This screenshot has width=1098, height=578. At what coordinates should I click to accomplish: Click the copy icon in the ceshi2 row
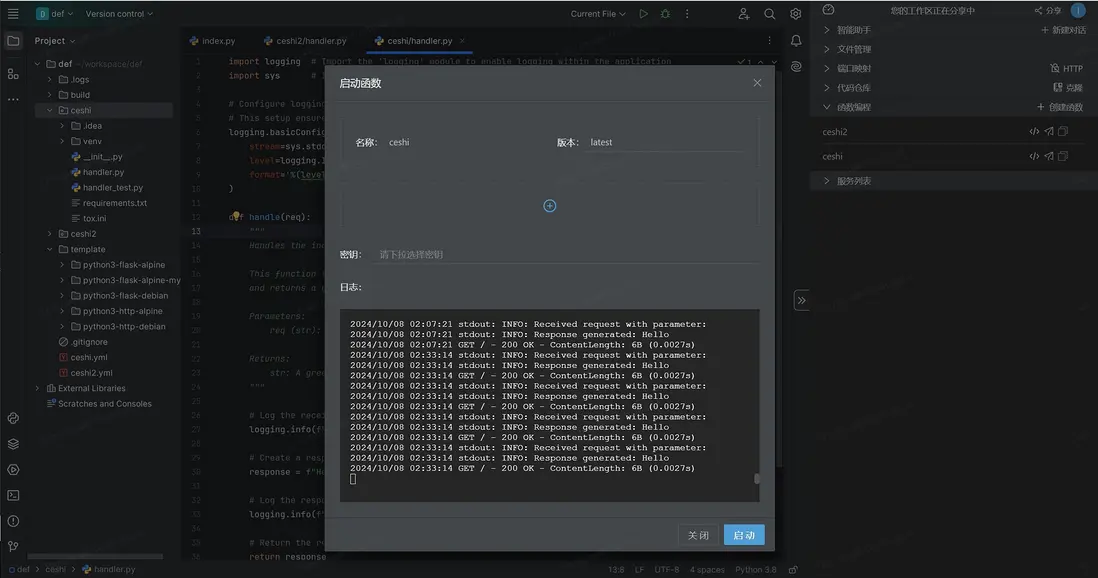coord(1063,131)
